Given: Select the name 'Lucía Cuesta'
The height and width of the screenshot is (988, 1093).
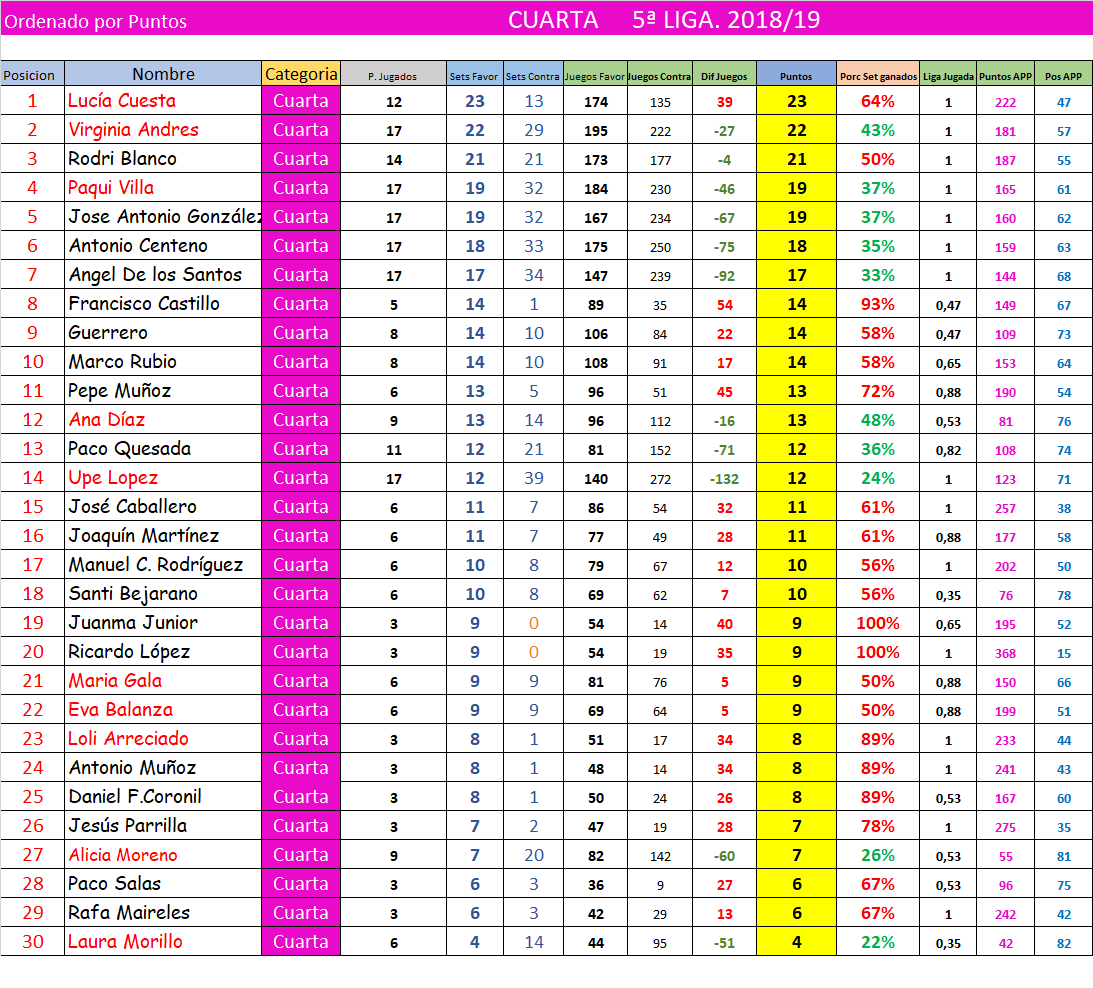Looking at the screenshot, I should (x=122, y=100).
